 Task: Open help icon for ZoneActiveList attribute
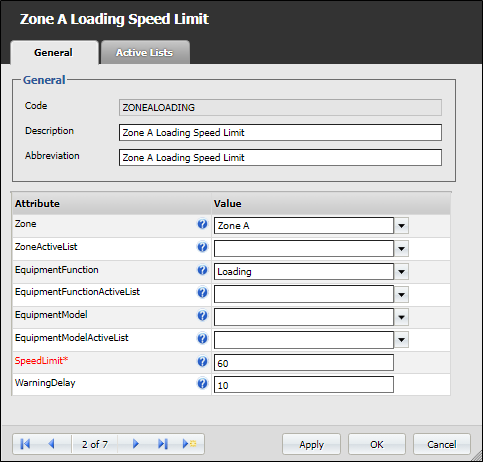click(202, 247)
